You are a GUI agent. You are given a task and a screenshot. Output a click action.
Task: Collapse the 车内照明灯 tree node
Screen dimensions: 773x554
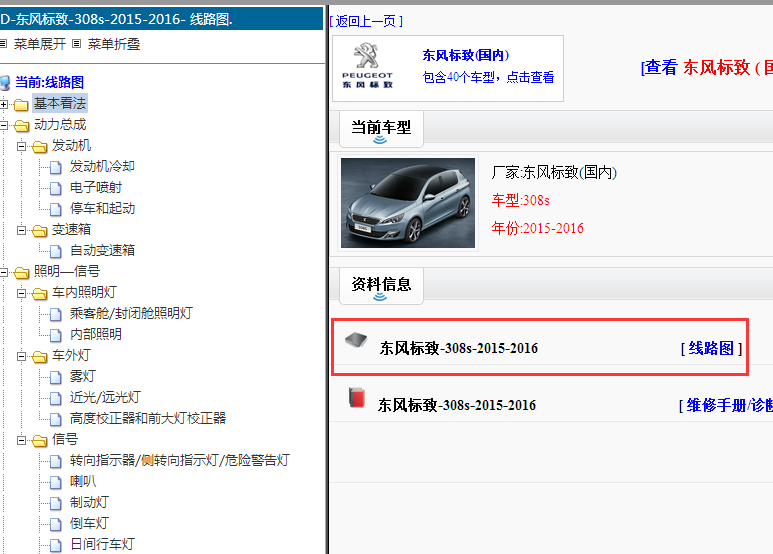click(x=21, y=293)
